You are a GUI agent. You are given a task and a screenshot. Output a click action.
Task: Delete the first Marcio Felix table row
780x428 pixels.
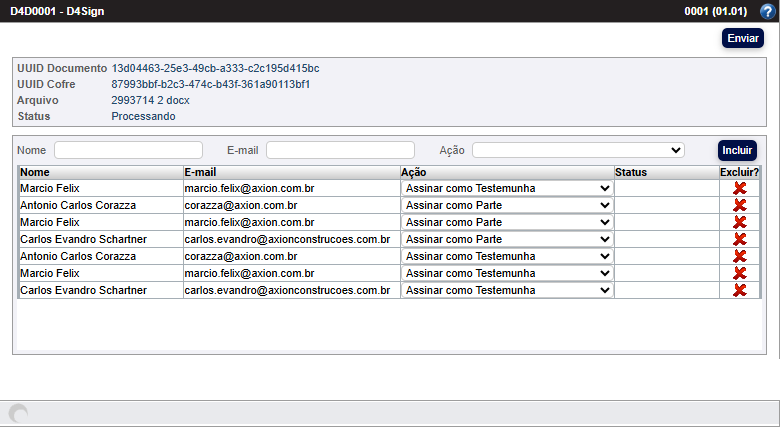(739, 188)
